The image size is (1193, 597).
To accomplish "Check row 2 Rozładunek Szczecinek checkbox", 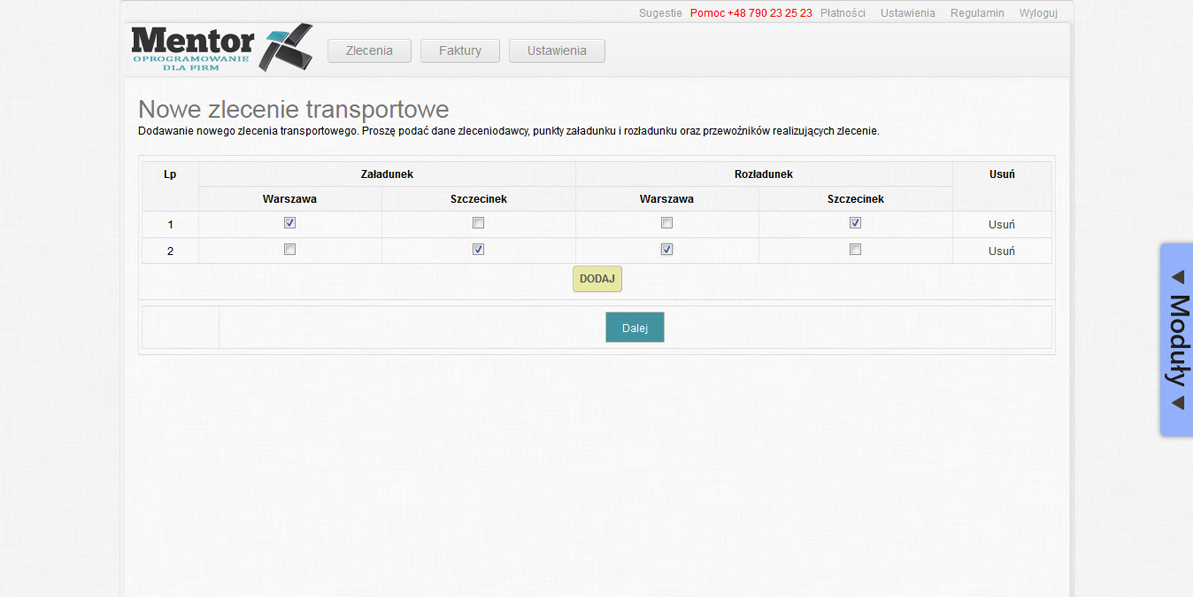I will coord(855,249).
